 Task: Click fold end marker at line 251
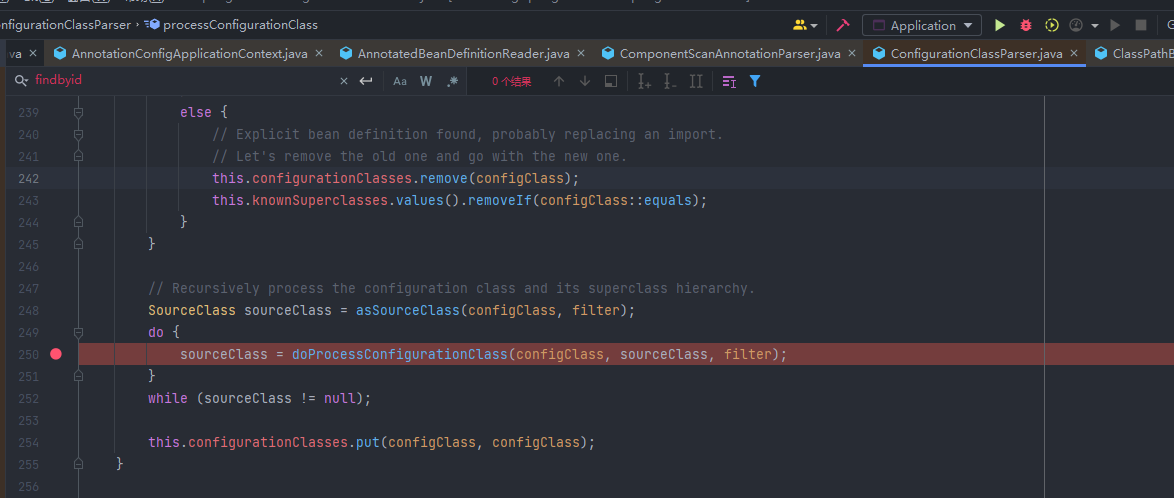pyautogui.click(x=78, y=376)
